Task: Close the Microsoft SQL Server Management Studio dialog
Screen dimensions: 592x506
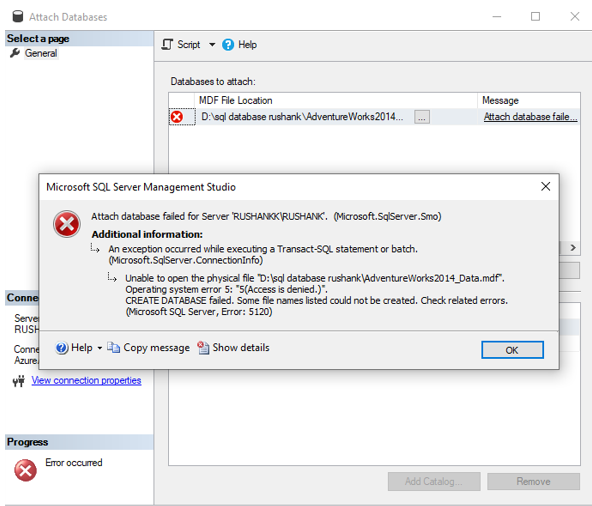Action: 545,186
